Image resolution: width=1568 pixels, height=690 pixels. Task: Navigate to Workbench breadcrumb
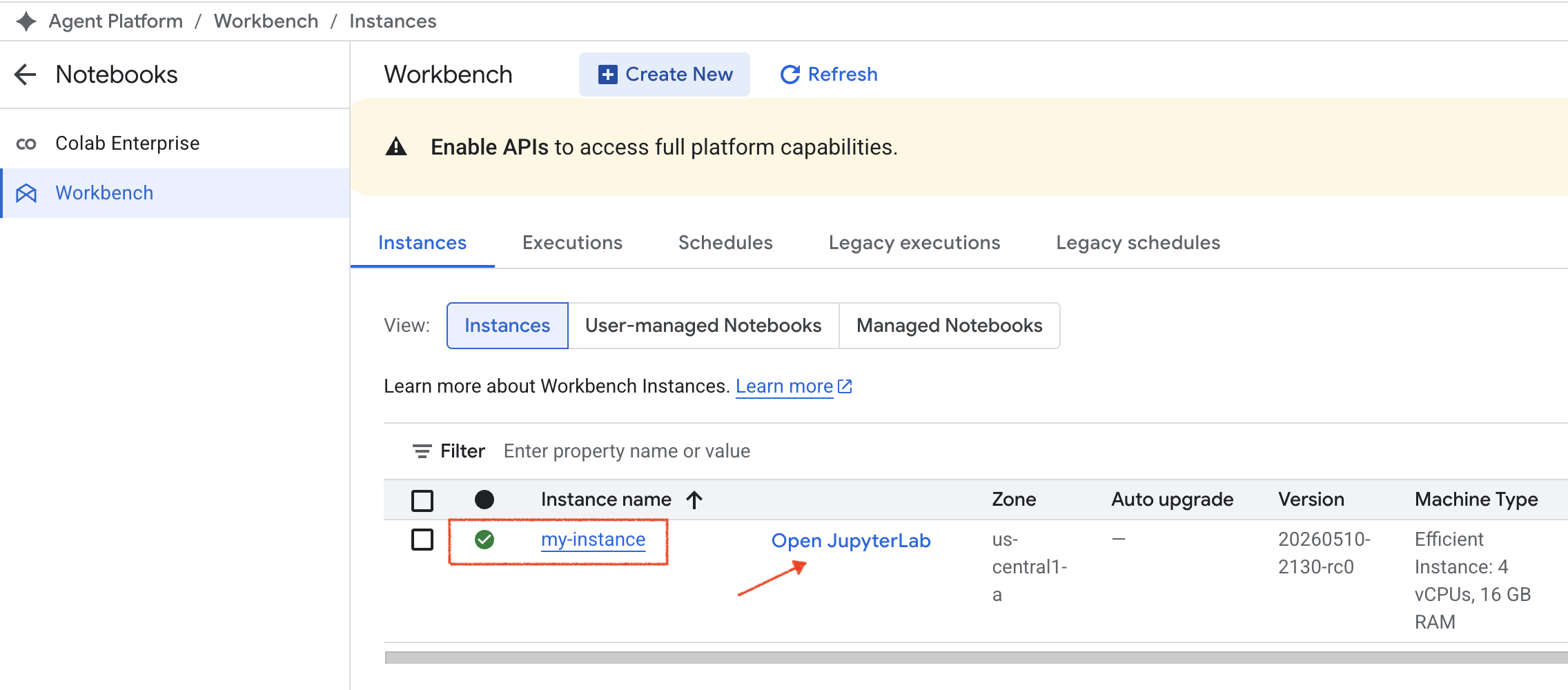coord(266,21)
